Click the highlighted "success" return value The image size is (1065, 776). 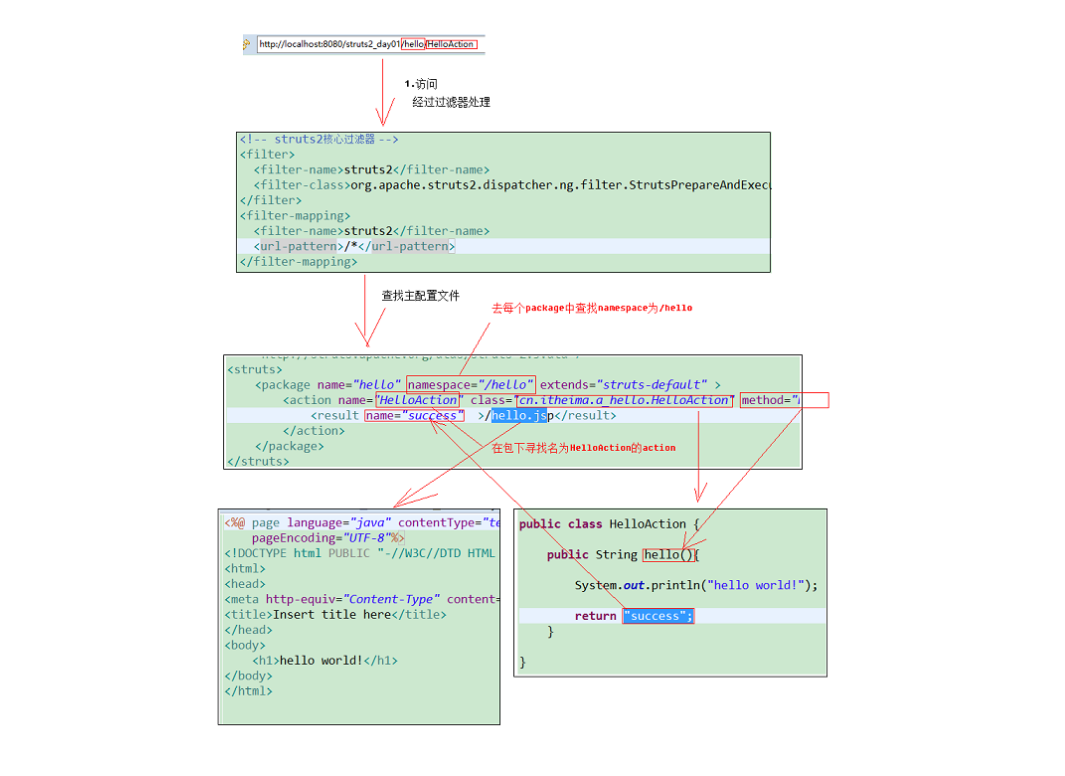click(x=657, y=616)
